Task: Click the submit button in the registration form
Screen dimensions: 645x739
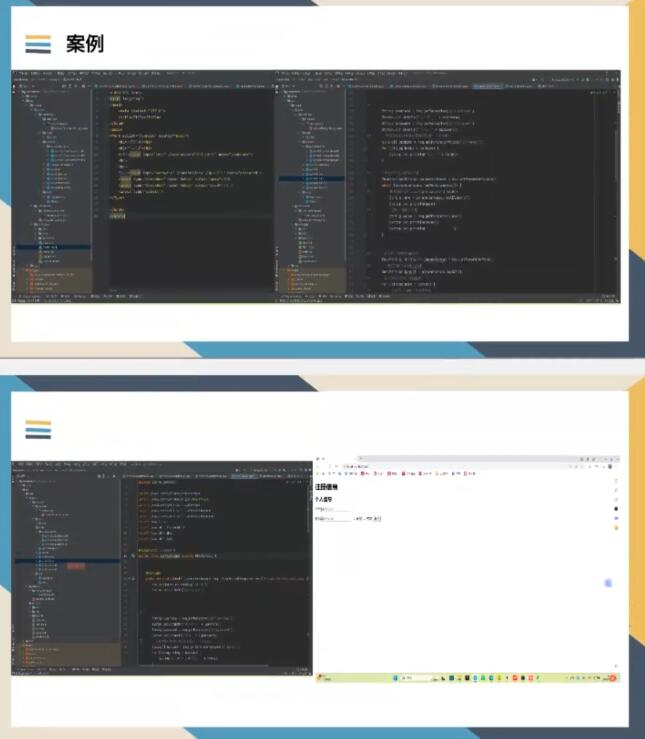Action: pyautogui.click(x=378, y=519)
